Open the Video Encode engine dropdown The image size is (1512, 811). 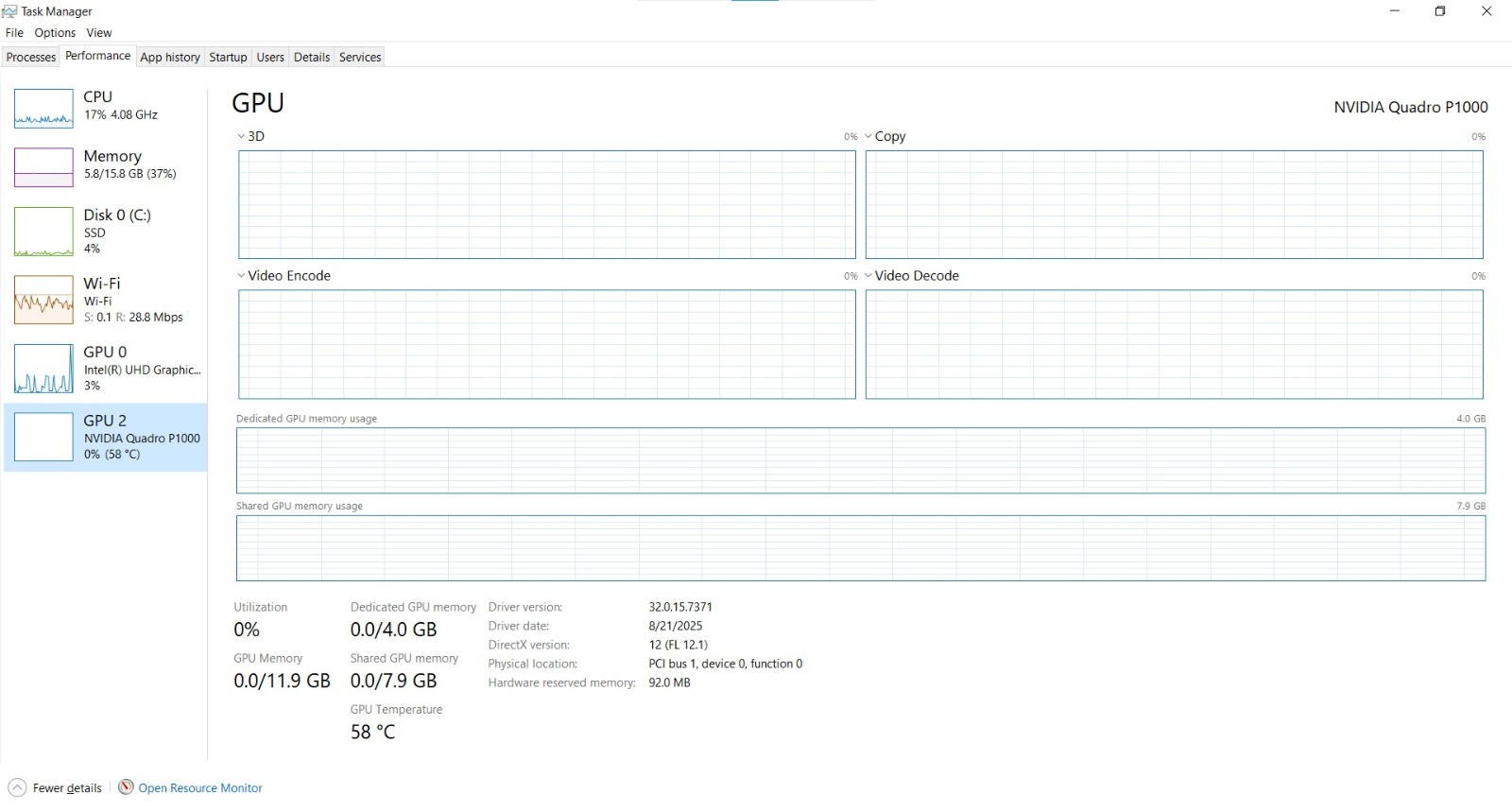pos(241,276)
